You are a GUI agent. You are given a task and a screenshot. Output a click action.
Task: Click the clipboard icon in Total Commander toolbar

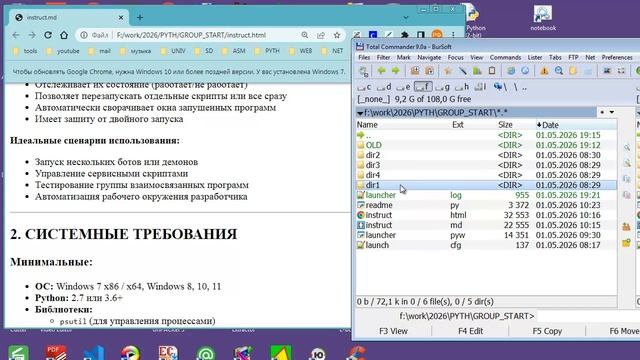[x=492, y=71]
